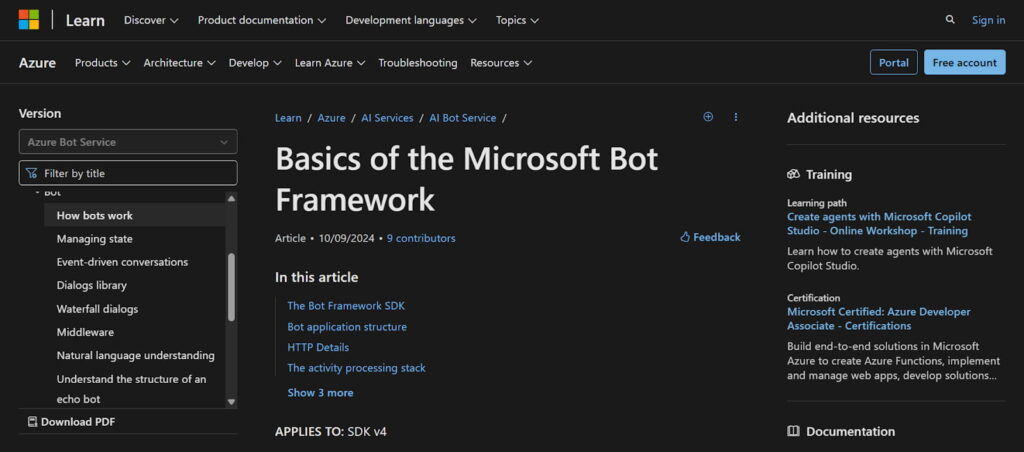Click the 10/09/2024 article date
The height and width of the screenshot is (452, 1024).
point(347,238)
